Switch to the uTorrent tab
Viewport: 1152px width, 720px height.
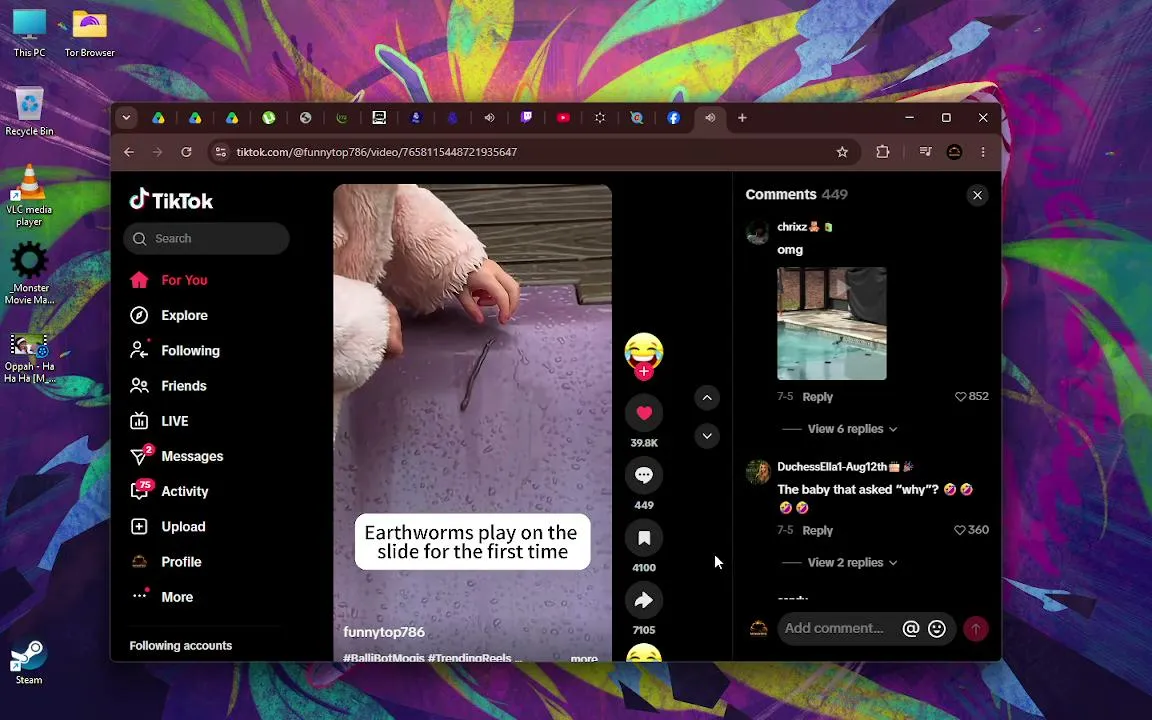(269, 118)
